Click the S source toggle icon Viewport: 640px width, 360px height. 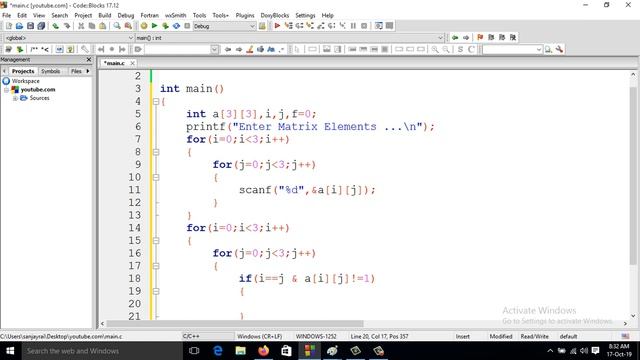tap(460, 49)
